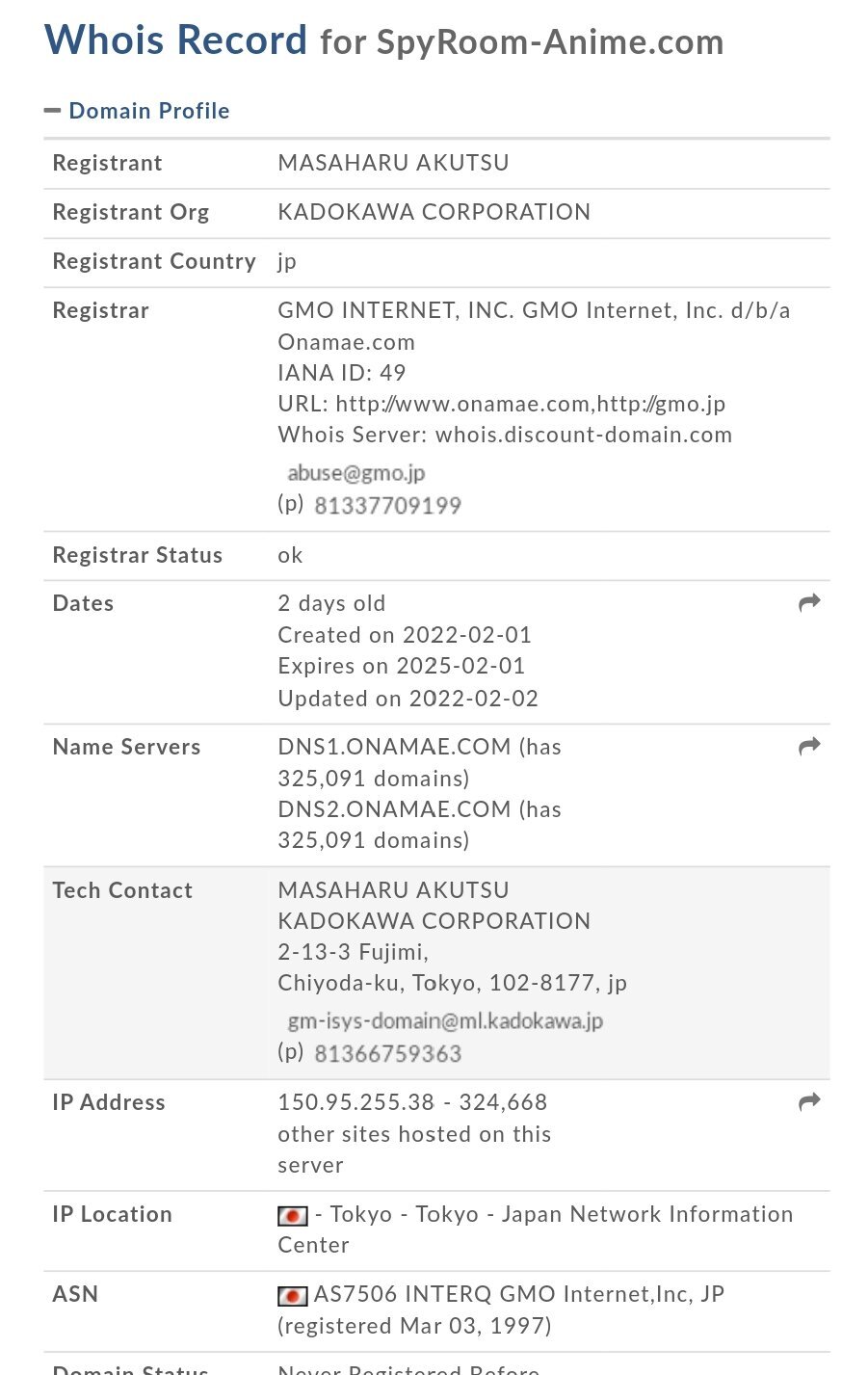Click gm-isys-domain@ml.kadokawa.jp email
Viewport: 868px width, 1375px height.
(x=445, y=1021)
